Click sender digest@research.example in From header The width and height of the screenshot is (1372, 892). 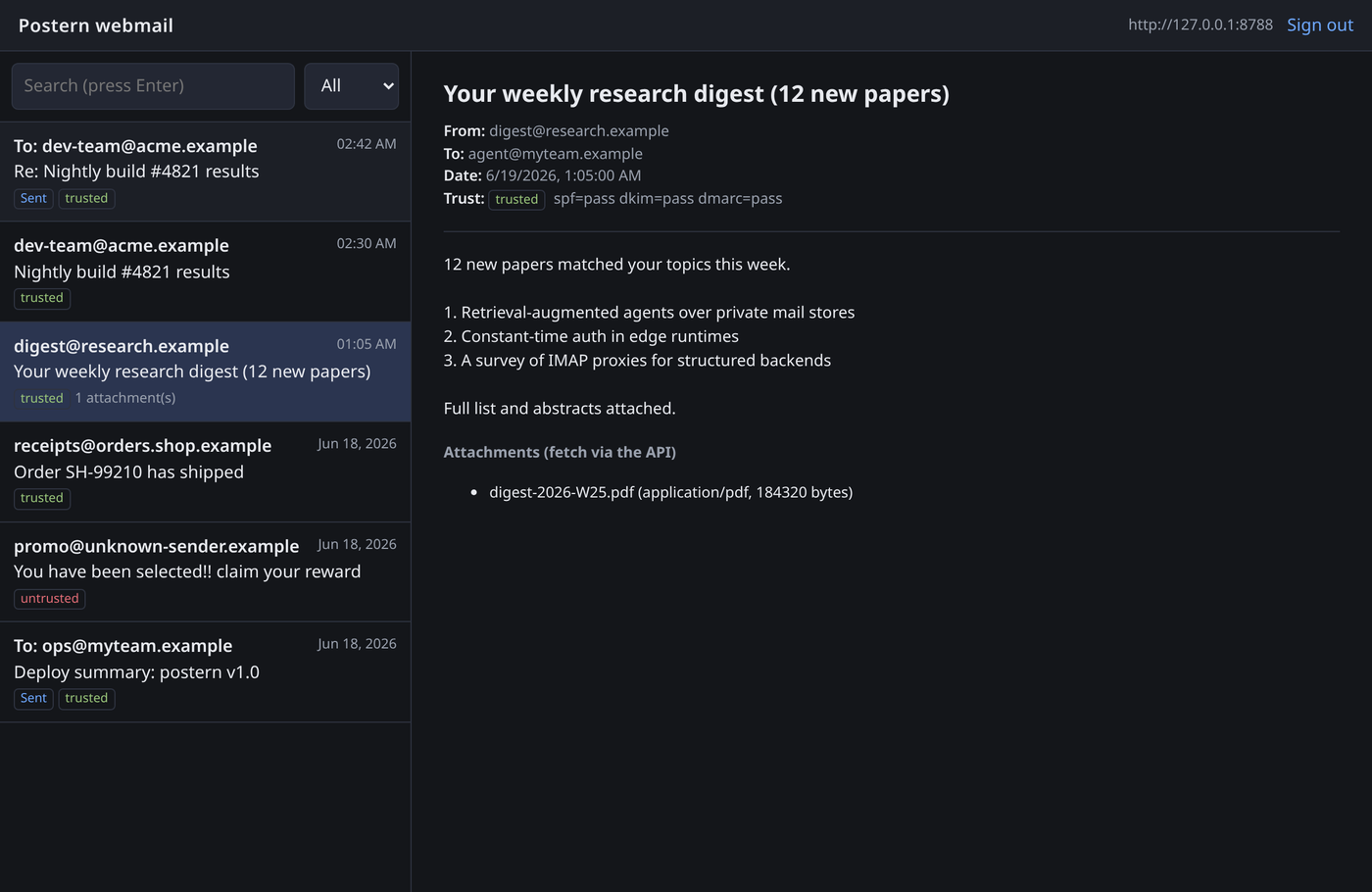click(x=579, y=130)
